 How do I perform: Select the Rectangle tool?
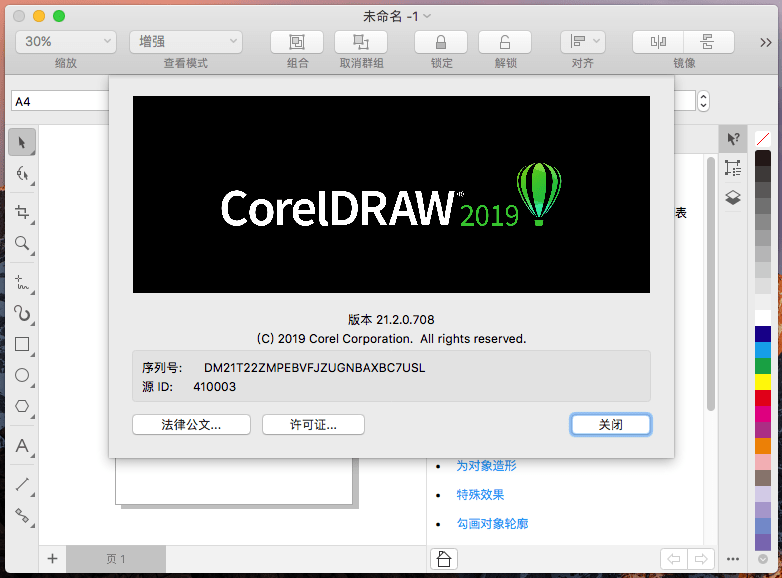21,344
